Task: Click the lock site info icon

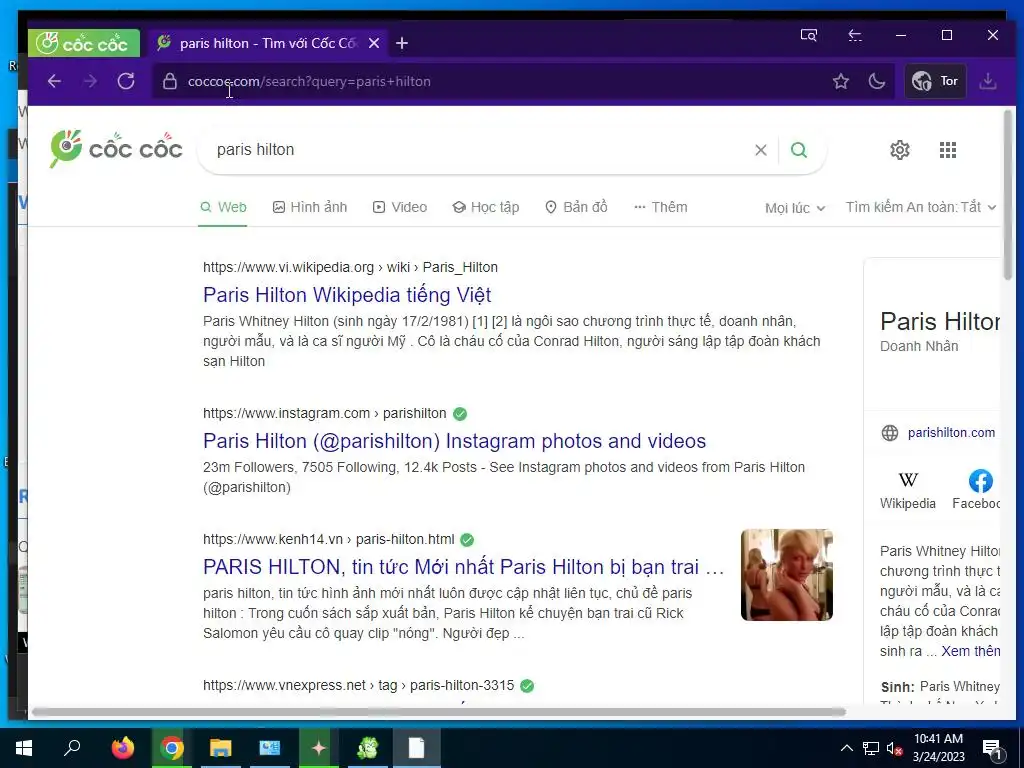Action: [170, 82]
